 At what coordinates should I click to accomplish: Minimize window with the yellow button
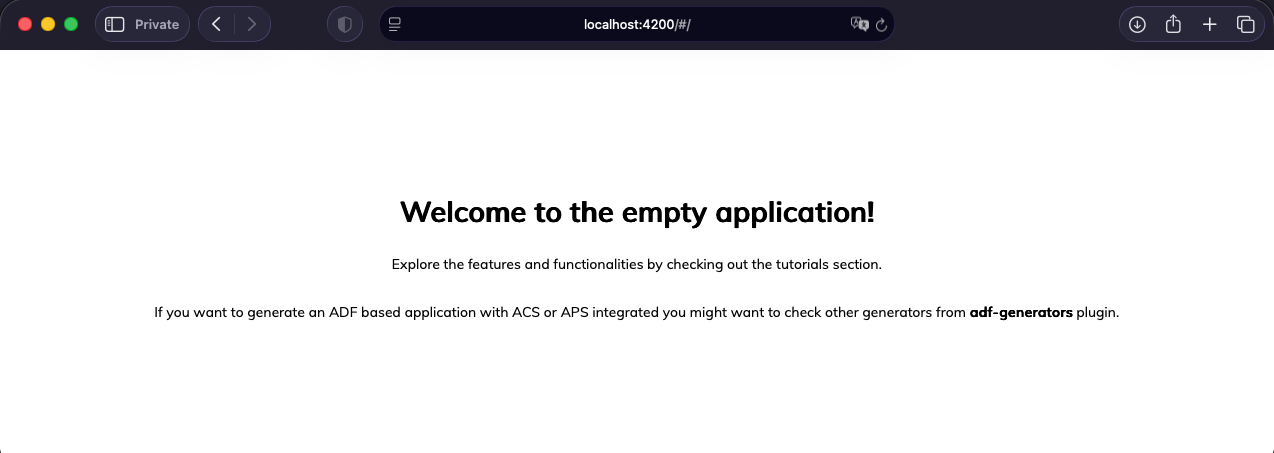(x=48, y=24)
